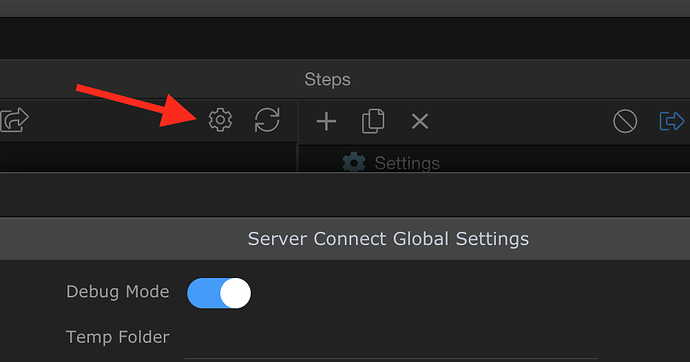Viewport: 690px width, 362px height.
Task: Click the blue gear beside Settings step
Action: click(354, 162)
